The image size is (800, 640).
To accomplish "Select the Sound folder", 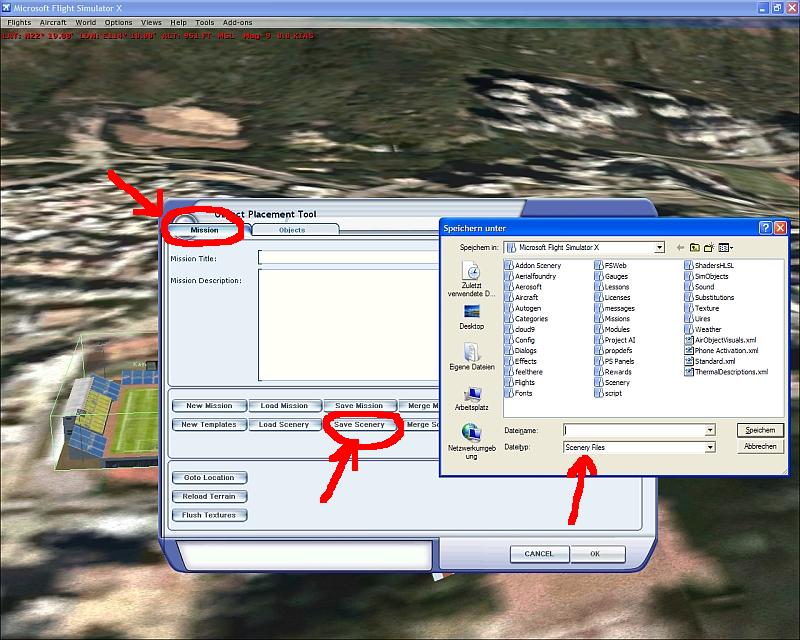I will pyautogui.click(x=699, y=287).
